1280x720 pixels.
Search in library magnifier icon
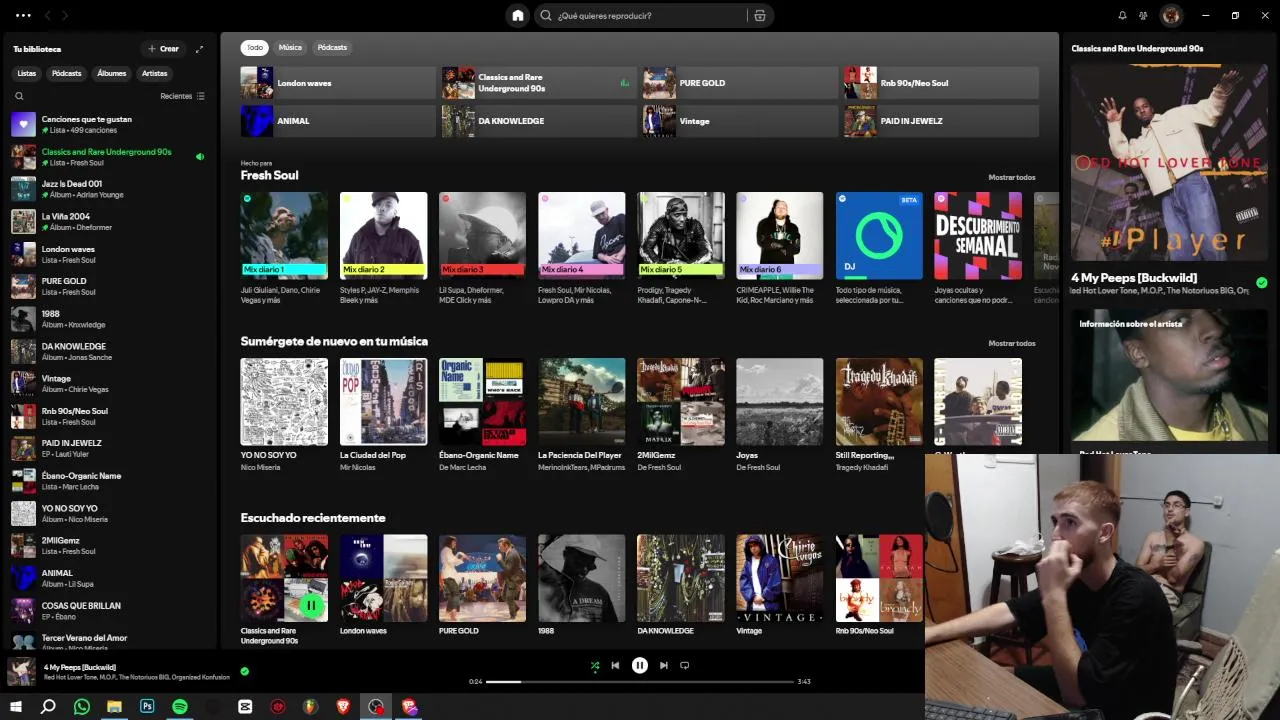click(x=19, y=97)
